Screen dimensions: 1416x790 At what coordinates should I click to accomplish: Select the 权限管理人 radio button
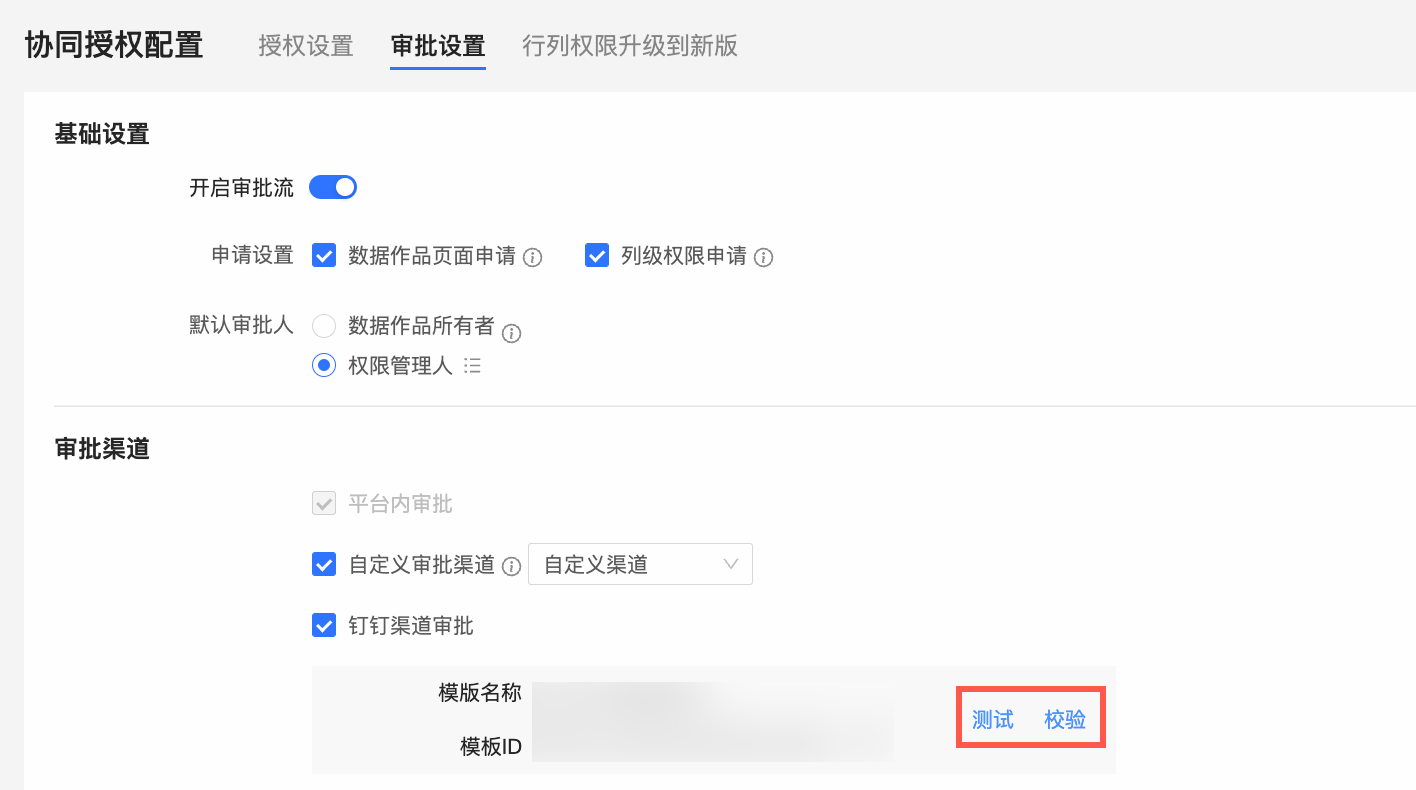[324, 366]
